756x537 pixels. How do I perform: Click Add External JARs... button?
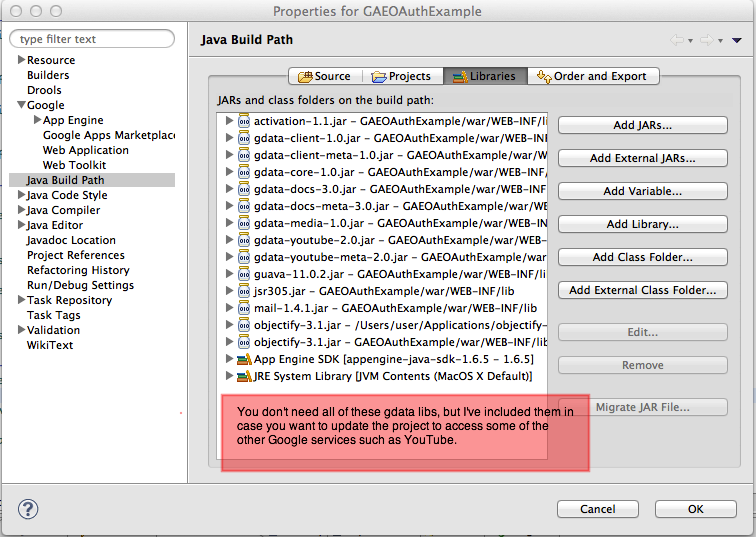[643, 158]
